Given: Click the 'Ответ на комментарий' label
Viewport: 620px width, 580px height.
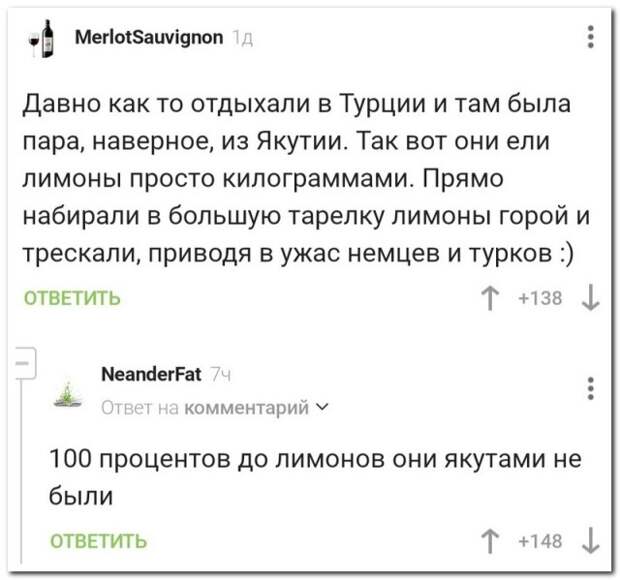Looking at the screenshot, I should pyautogui.click(x=205, y=407).
